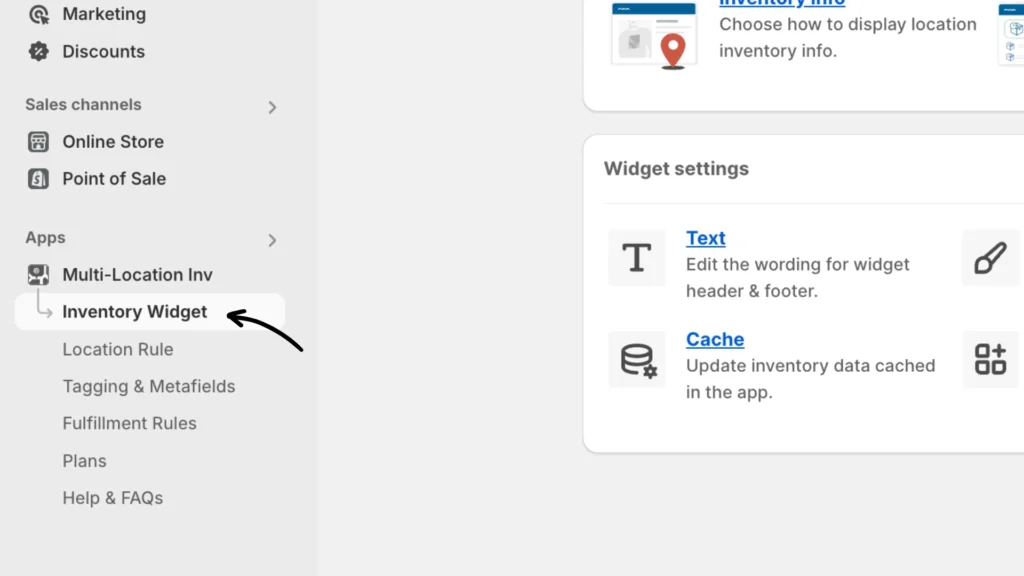Screen dimensions: 1024x576
Task: Open the Cache settings link
Action: (x=715, y=339)
